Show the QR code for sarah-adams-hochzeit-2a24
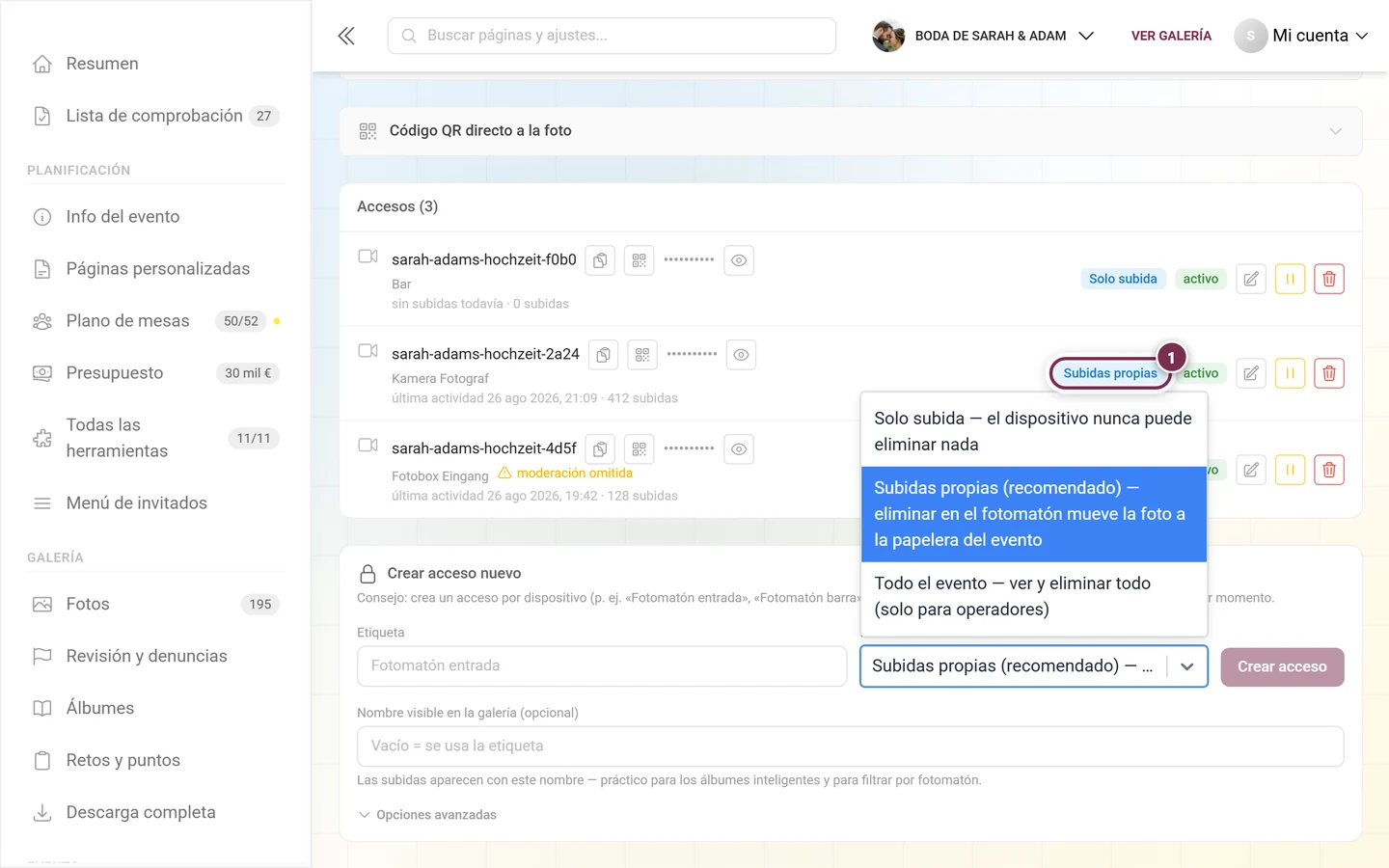This screenshot has height=868, width=1389. coord(642,355)
